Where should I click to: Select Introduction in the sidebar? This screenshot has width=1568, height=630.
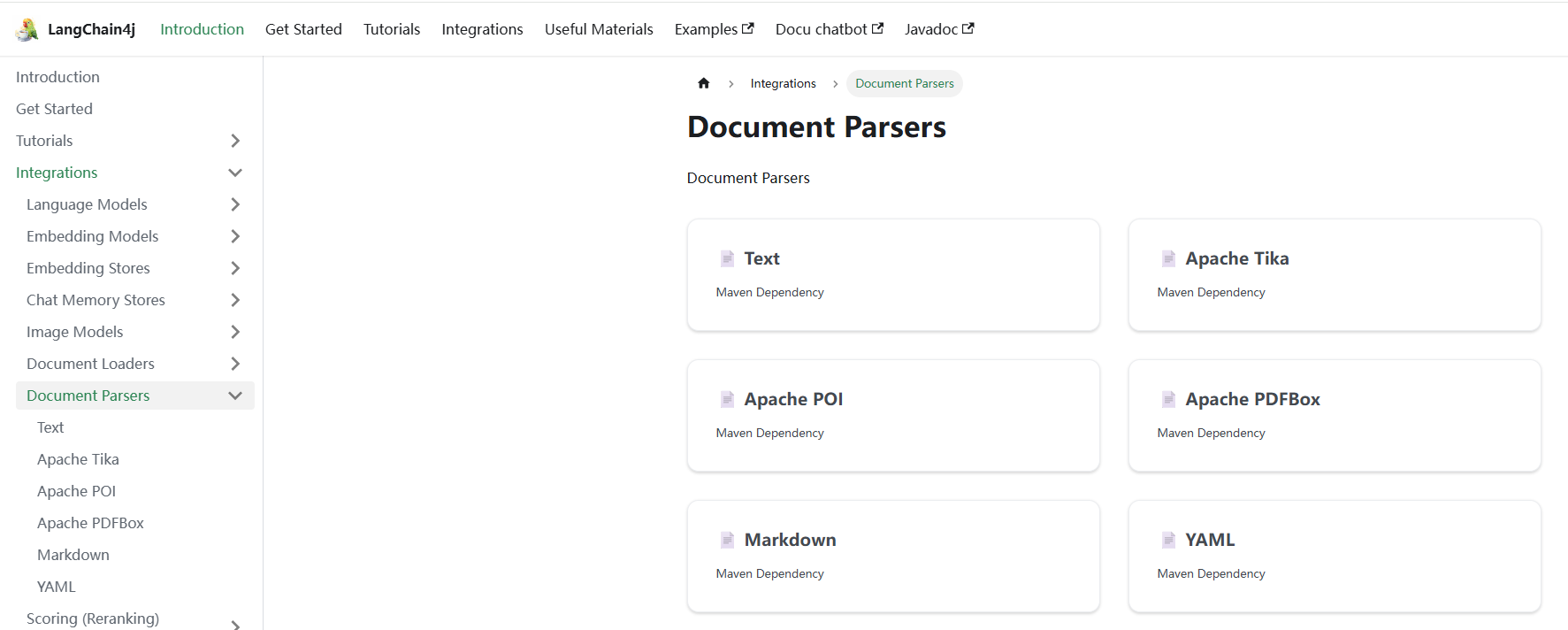pyautogui.click(x=57, y=77)
